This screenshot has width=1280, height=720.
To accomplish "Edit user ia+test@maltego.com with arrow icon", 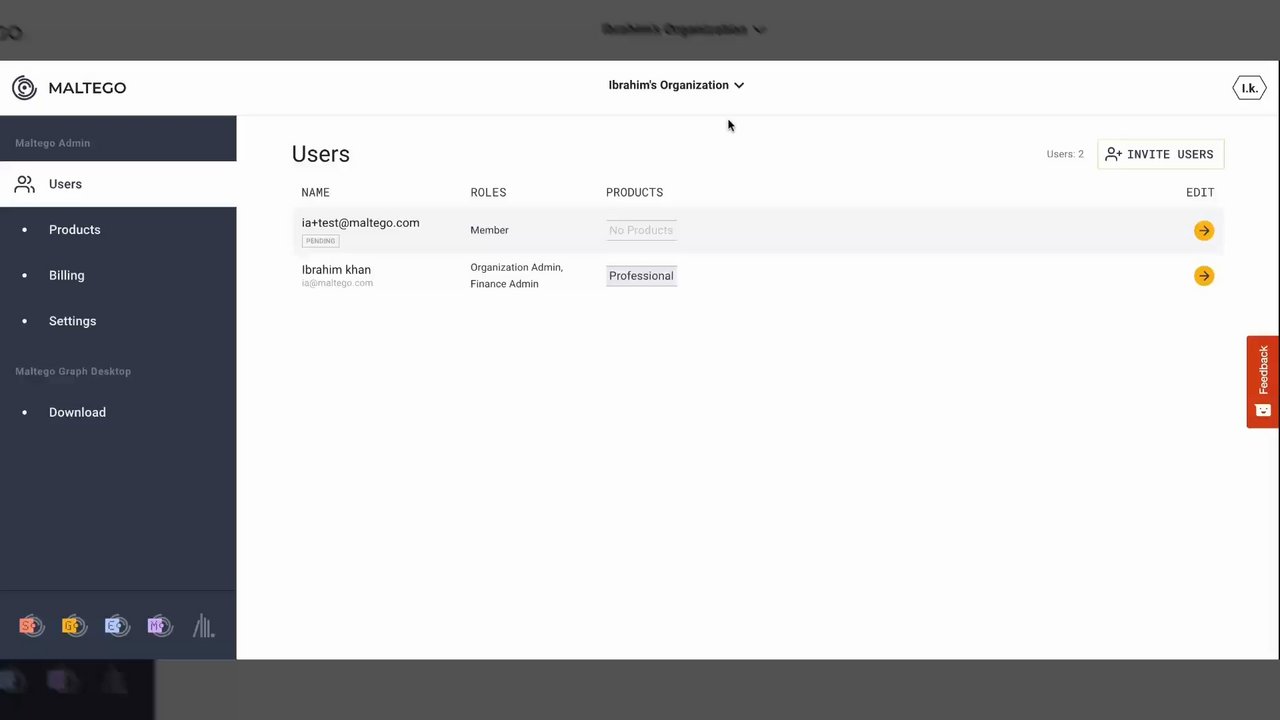I will [x=1204, y=231].
